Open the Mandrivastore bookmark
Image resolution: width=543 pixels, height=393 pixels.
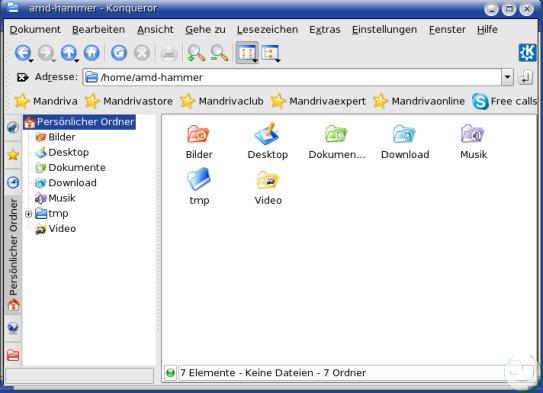[x=129, y=101]
